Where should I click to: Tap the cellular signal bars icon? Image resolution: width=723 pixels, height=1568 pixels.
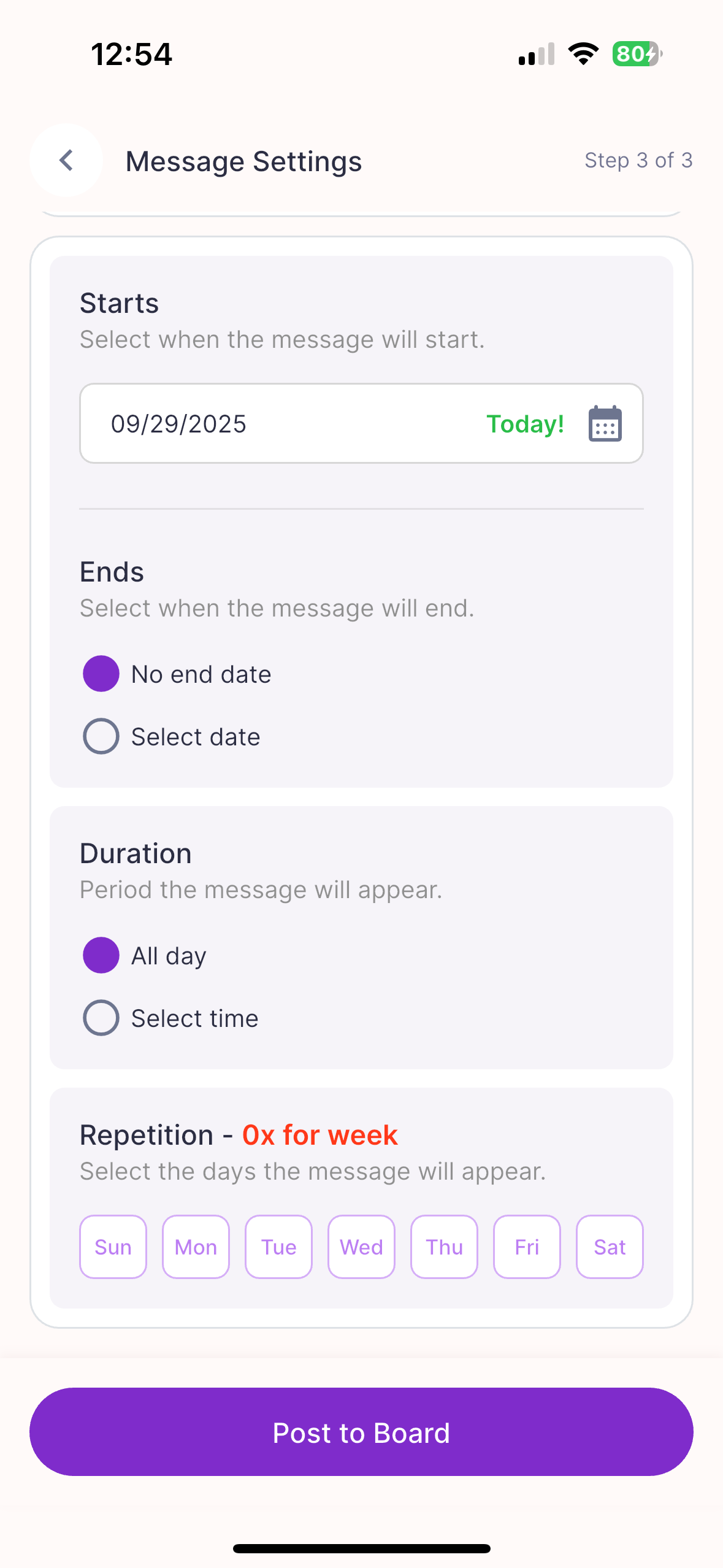pyautogui.click(x=537, y=54)
